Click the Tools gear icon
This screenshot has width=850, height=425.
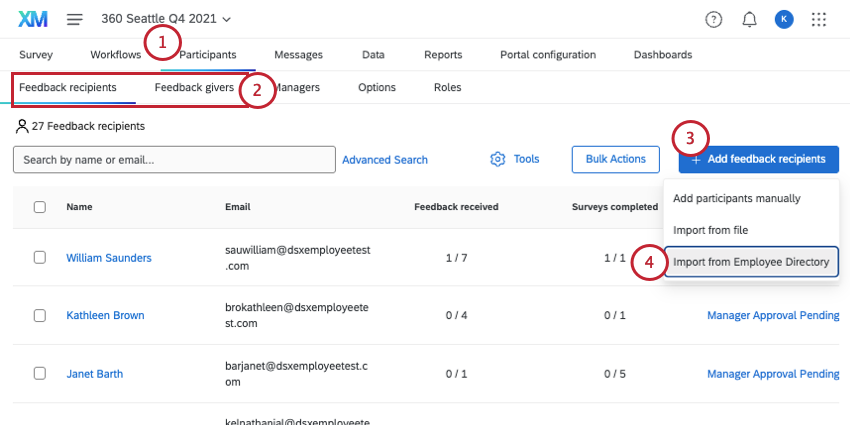pos(497,159)
